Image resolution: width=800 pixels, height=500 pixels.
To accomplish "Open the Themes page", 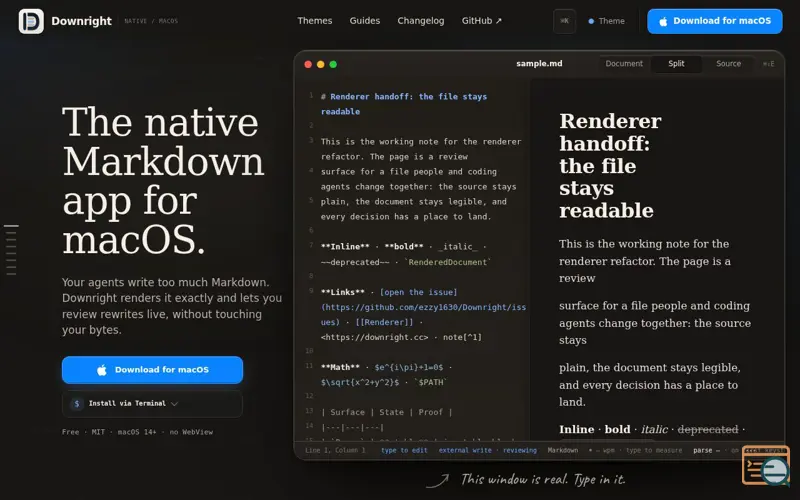I will pyautogui.click(x=314, y=21).
